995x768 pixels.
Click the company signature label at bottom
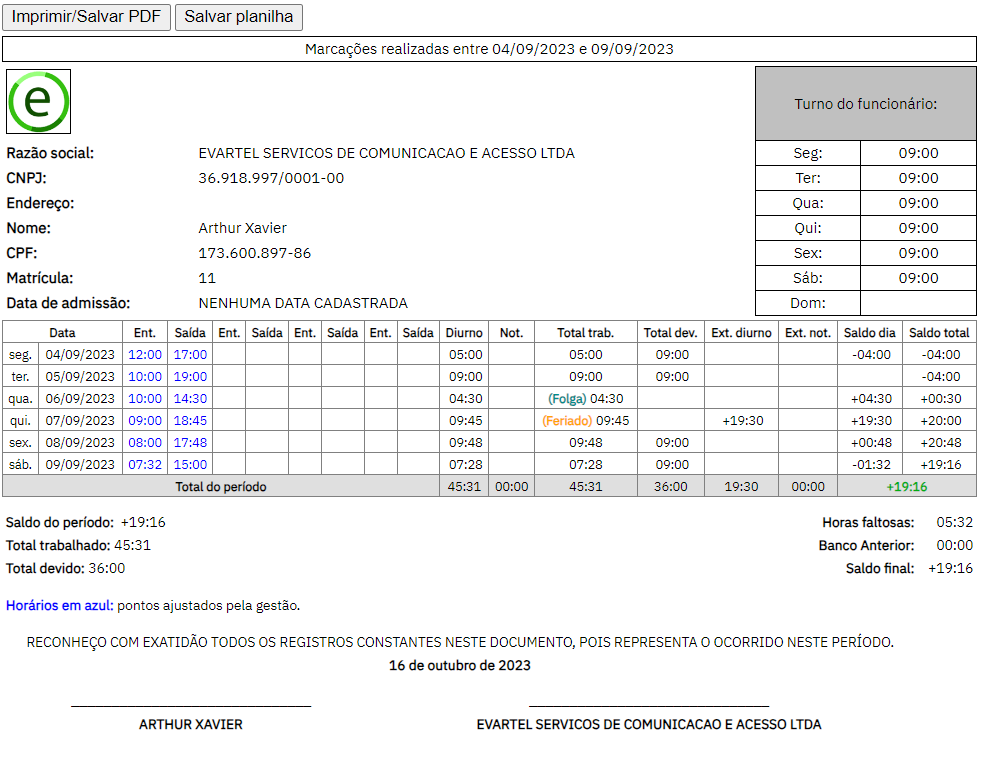[x=649, y=724]
